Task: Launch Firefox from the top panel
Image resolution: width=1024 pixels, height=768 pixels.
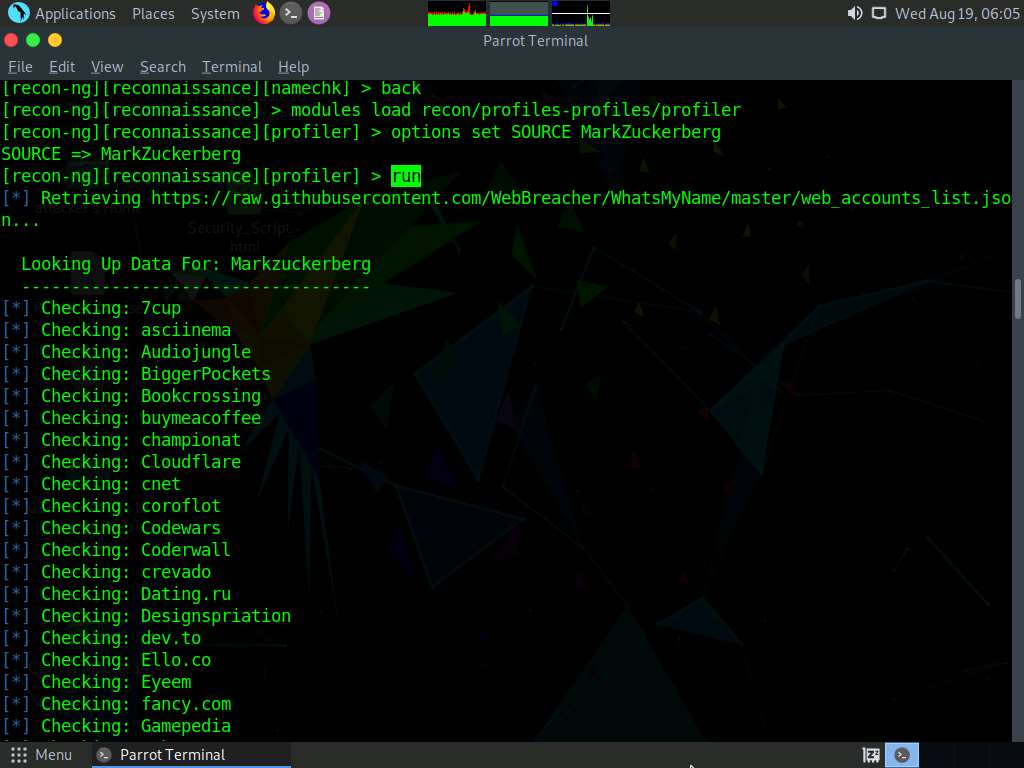Action: click(x=264, y=13)
